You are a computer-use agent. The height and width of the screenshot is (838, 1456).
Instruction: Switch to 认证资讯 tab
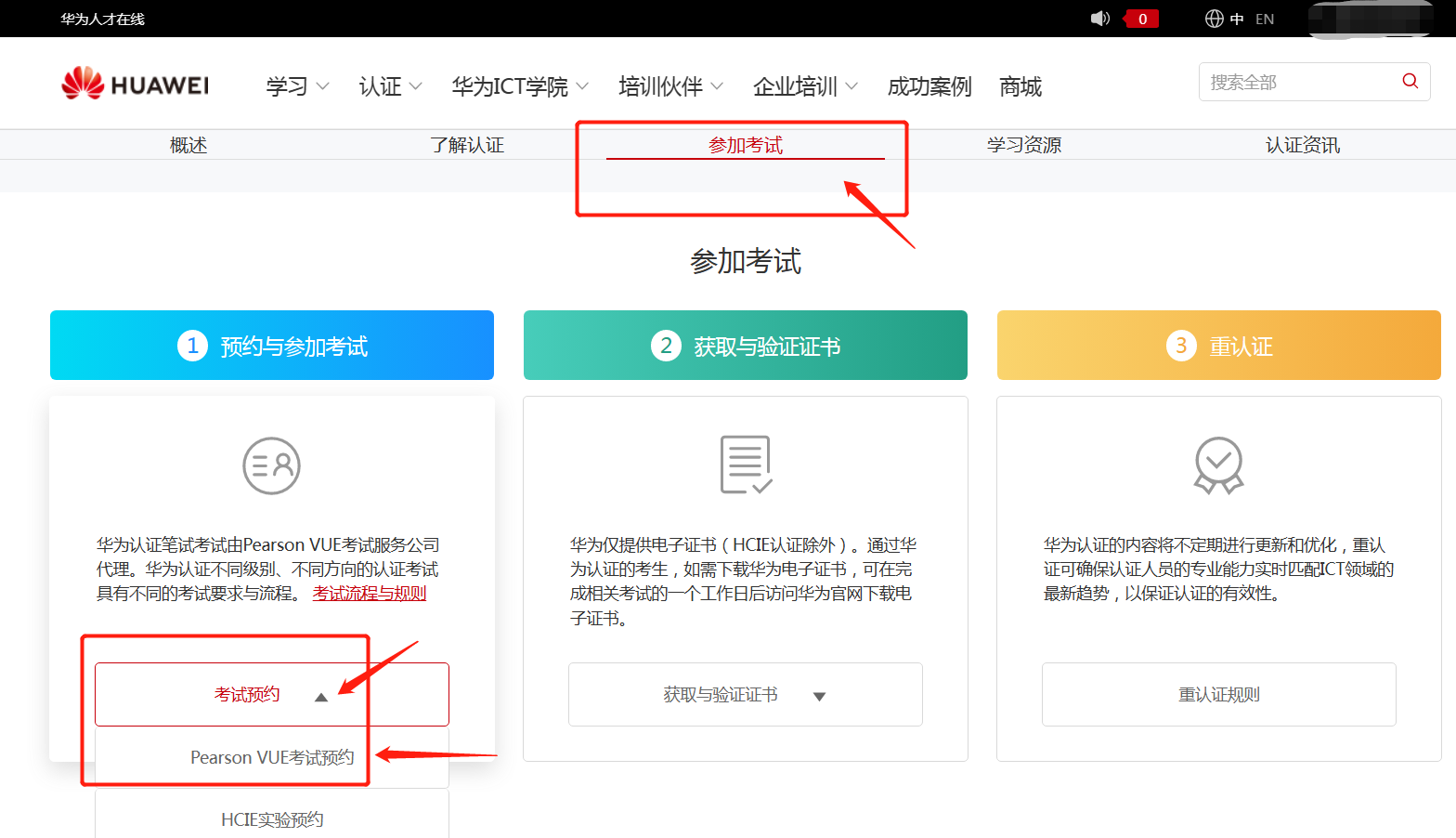pos(1303,145)
